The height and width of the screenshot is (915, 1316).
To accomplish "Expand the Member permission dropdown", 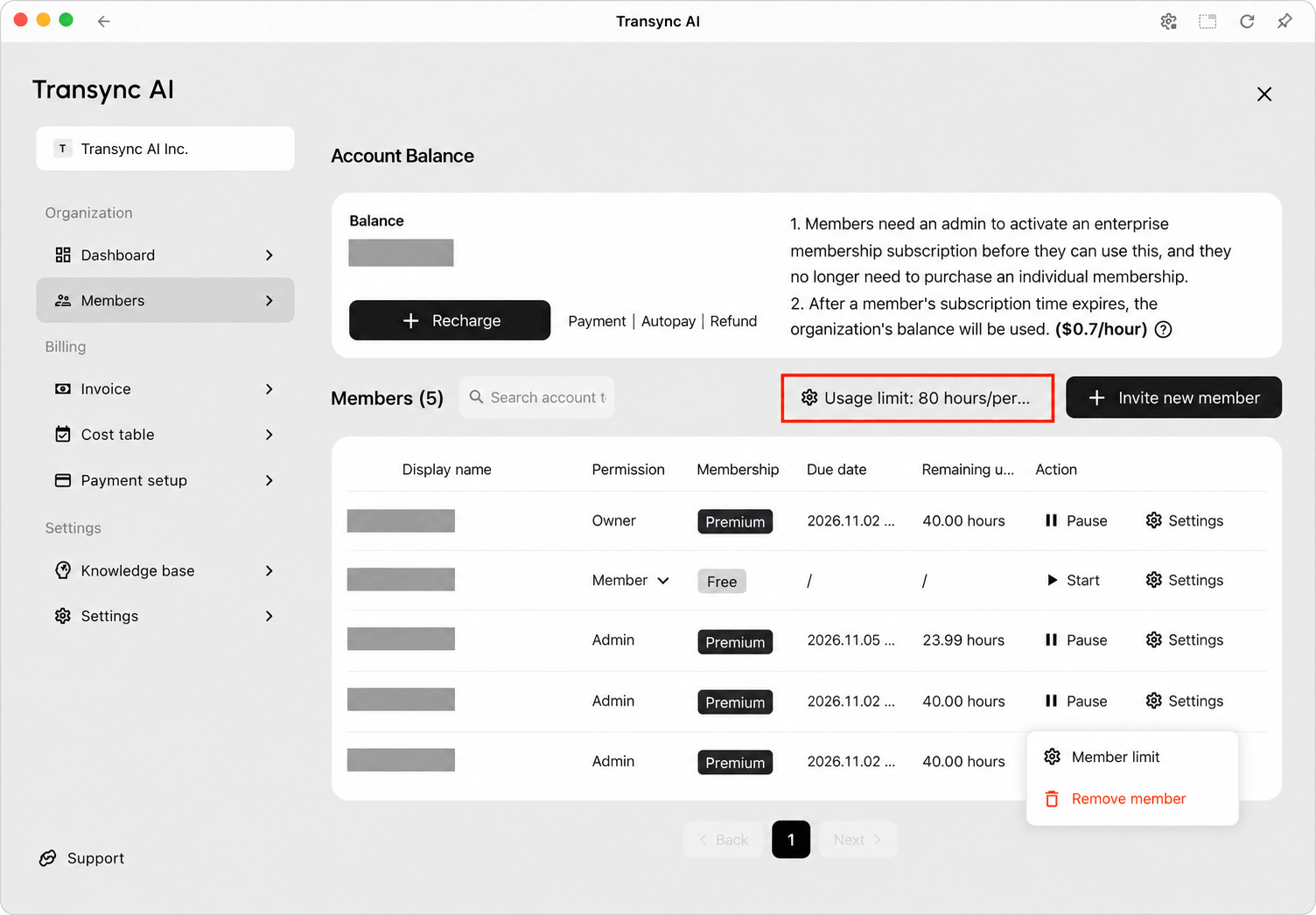I will click(631, 580).
